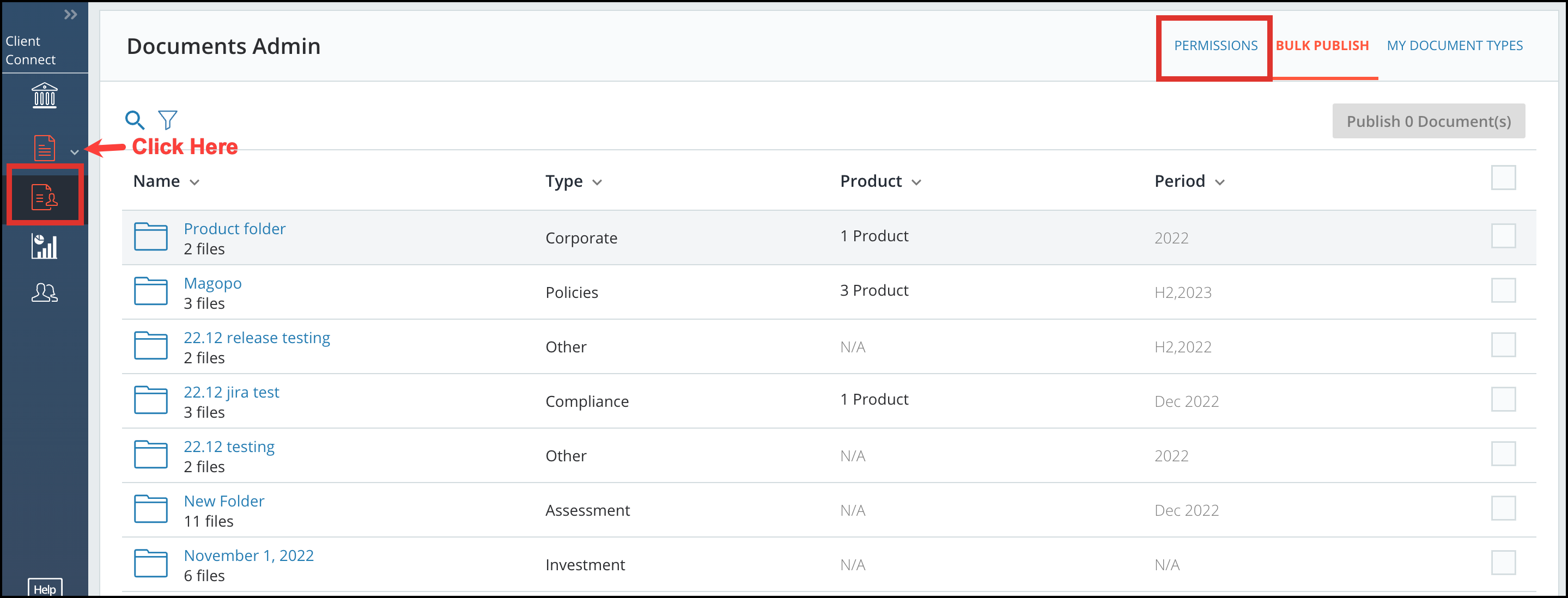Open the 22.12 release testing link

click(257, 338)
